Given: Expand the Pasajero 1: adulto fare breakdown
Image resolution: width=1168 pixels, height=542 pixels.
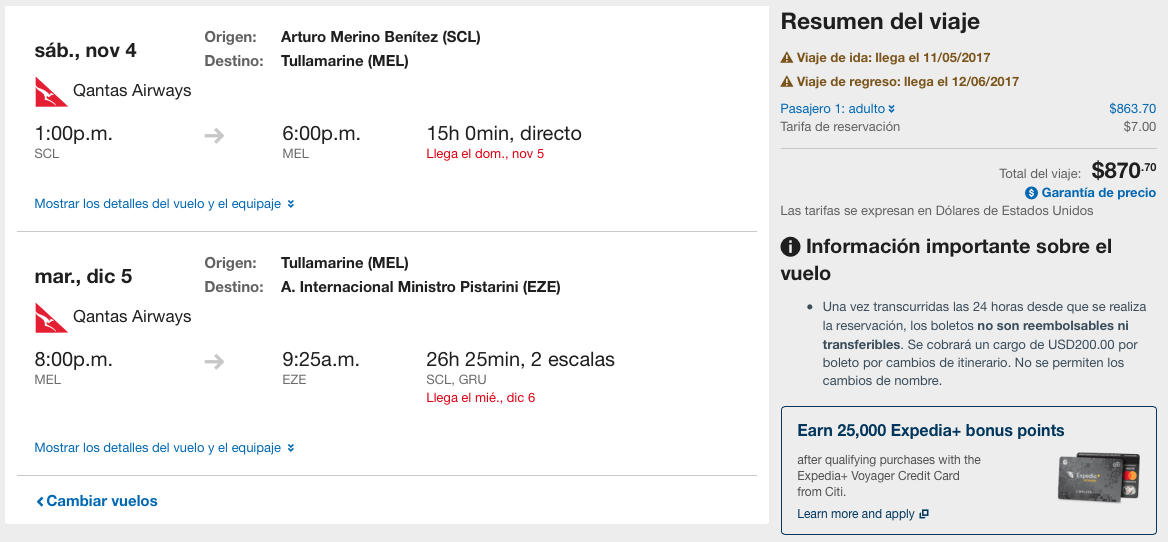Looking at the screenshot, I should pos(838,109).
